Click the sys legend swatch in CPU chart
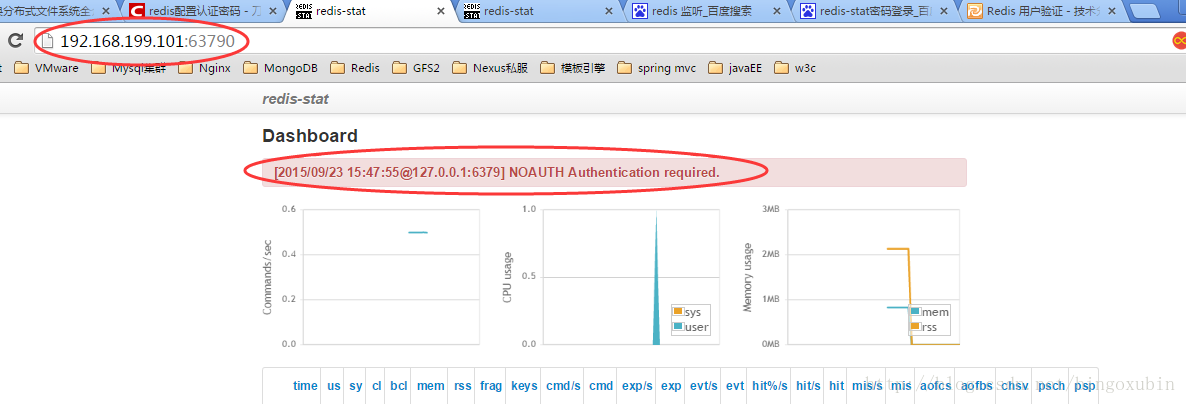This screenshot has width=1186, height=404. 678,312
